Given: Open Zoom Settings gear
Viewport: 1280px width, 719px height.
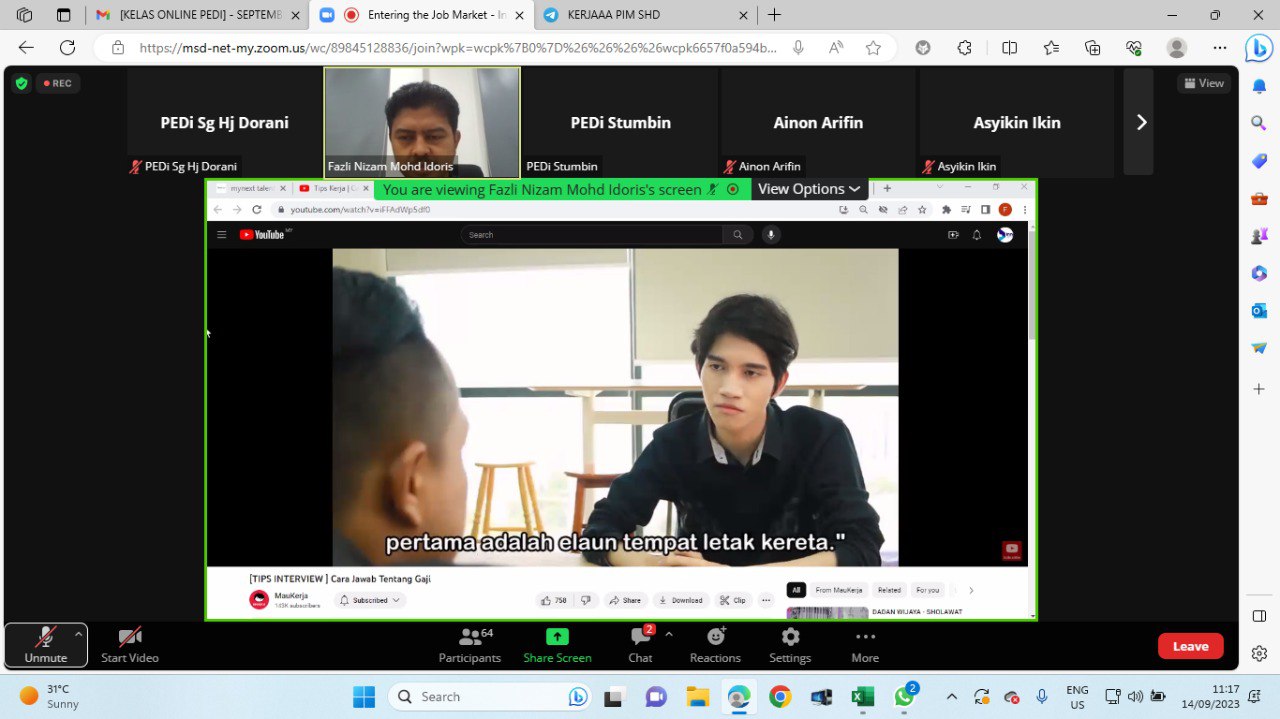Looking at the screenshot, I should [790, 645].
